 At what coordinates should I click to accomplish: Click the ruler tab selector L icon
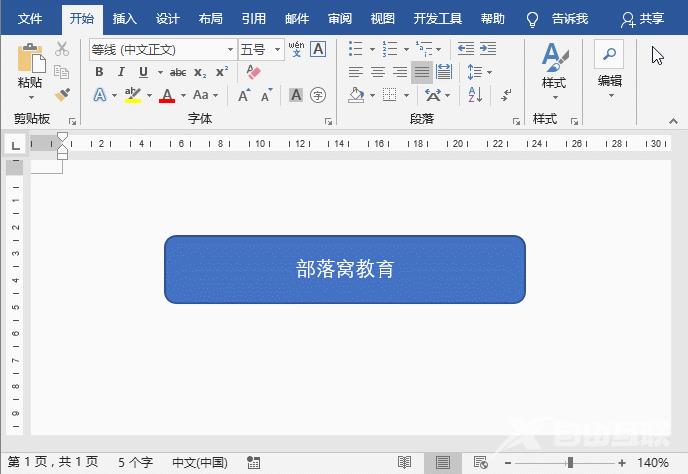pyautogui.click(x=15, y=145)
